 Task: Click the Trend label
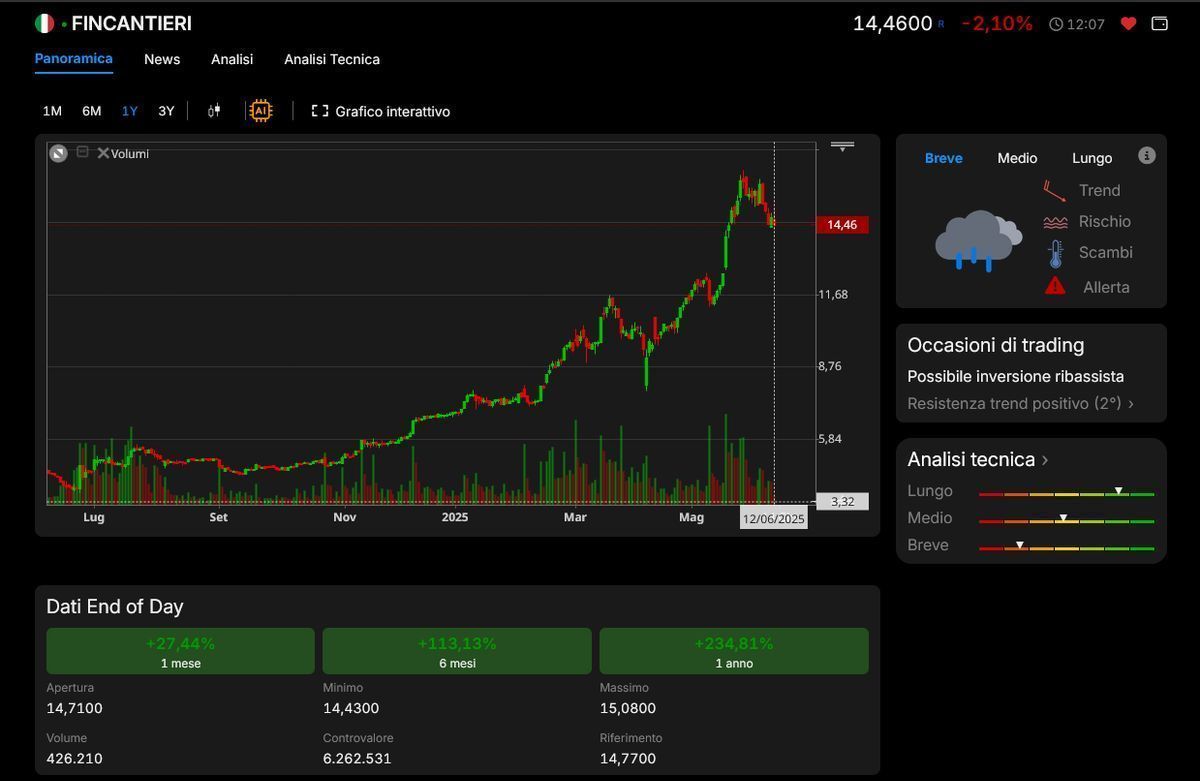[1100, 190]
